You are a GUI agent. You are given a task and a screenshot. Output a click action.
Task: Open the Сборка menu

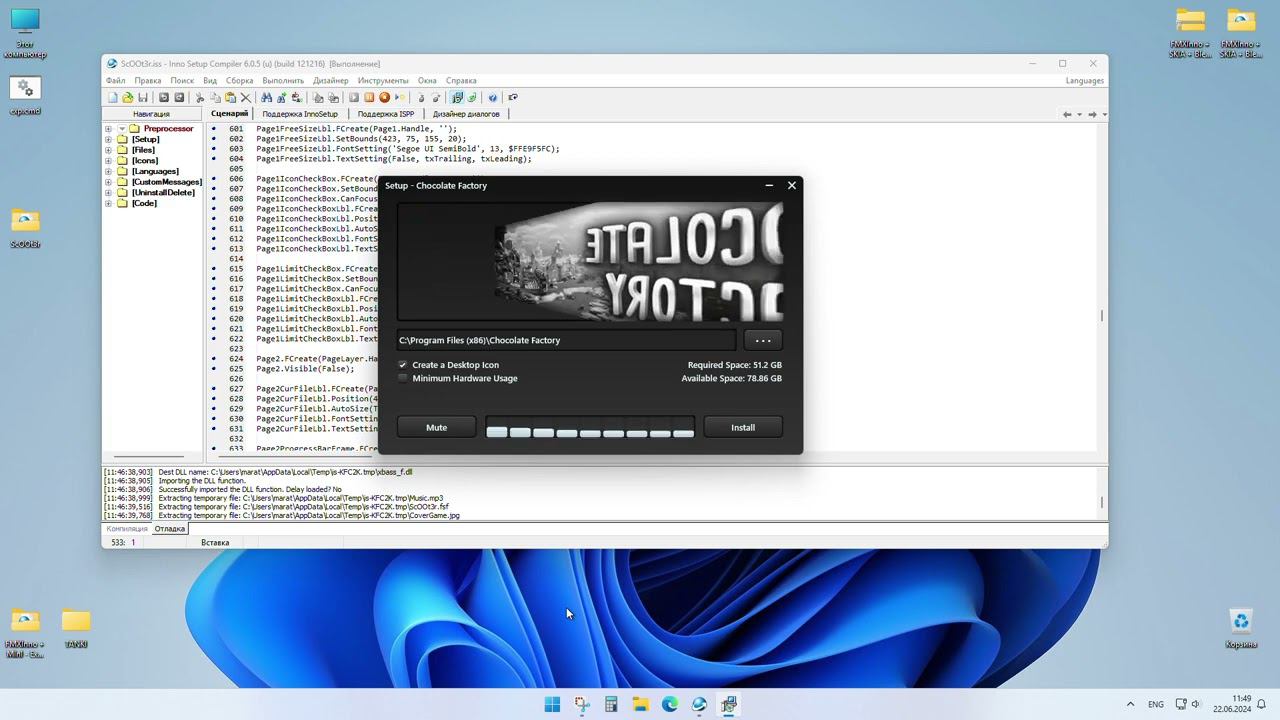(239, 80)
